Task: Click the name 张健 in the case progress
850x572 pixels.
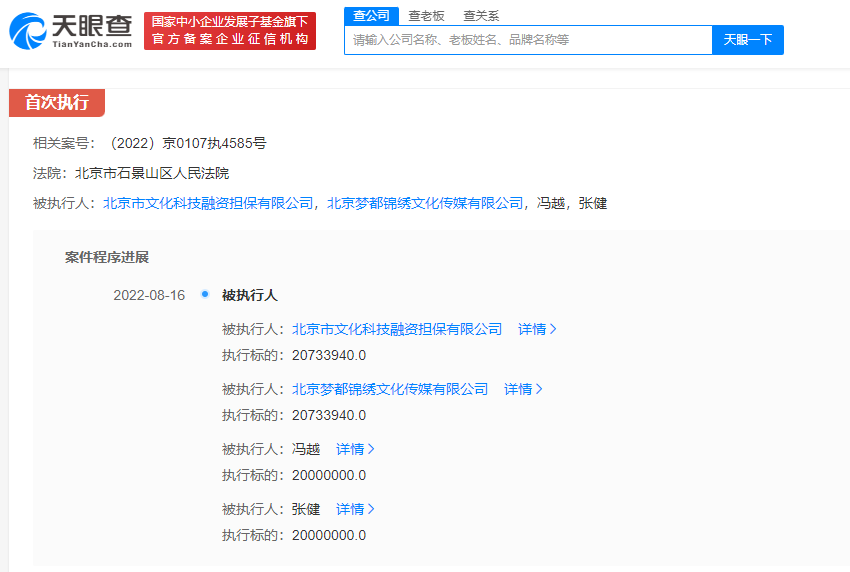Action: [x=306, y=510]
